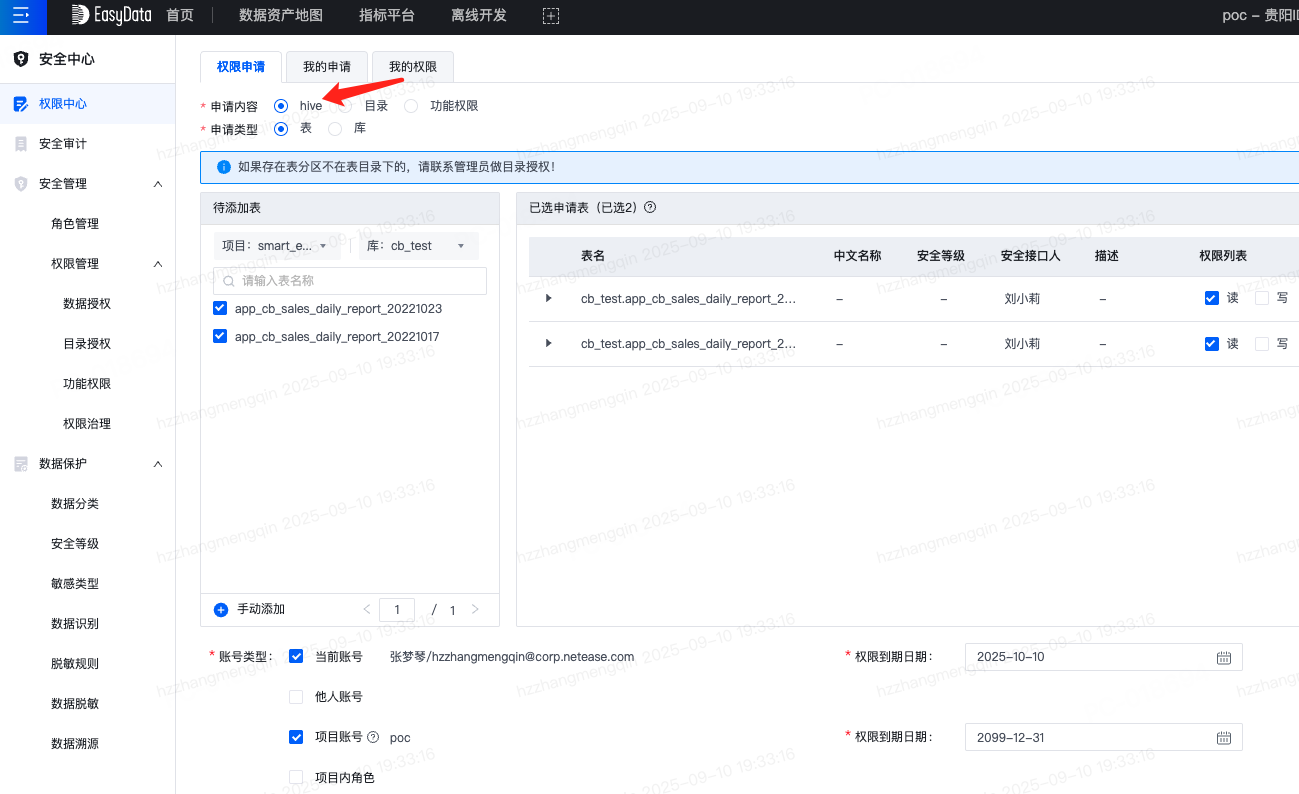The height and width of the screenshot is (794, 1299).
Task: Enable the 他人账号 checkbox
Action: pos(296,697)
